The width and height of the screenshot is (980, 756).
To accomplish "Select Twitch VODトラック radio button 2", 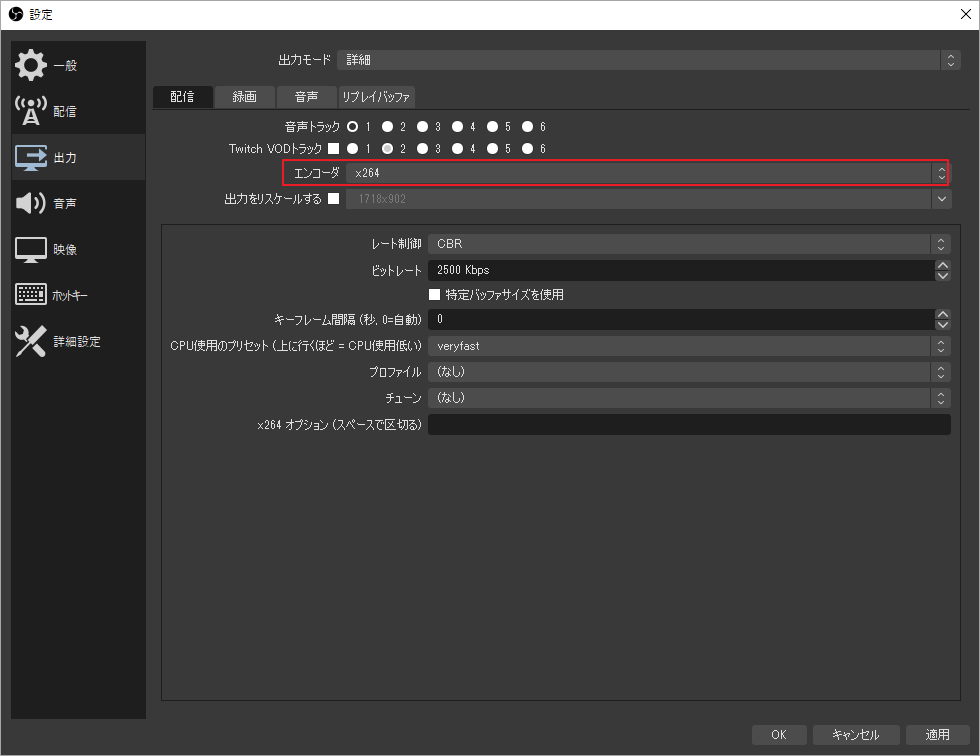I will tap(388, 149).
